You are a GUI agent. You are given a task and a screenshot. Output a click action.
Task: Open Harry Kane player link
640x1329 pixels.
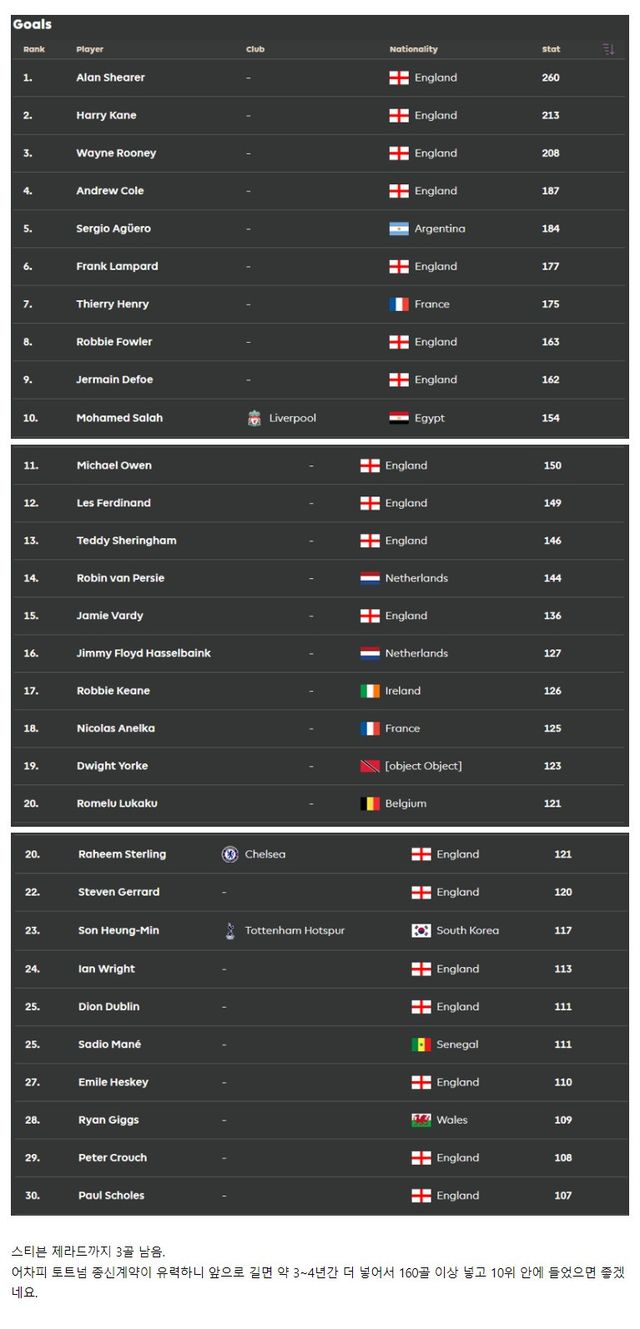click(106, 115)
